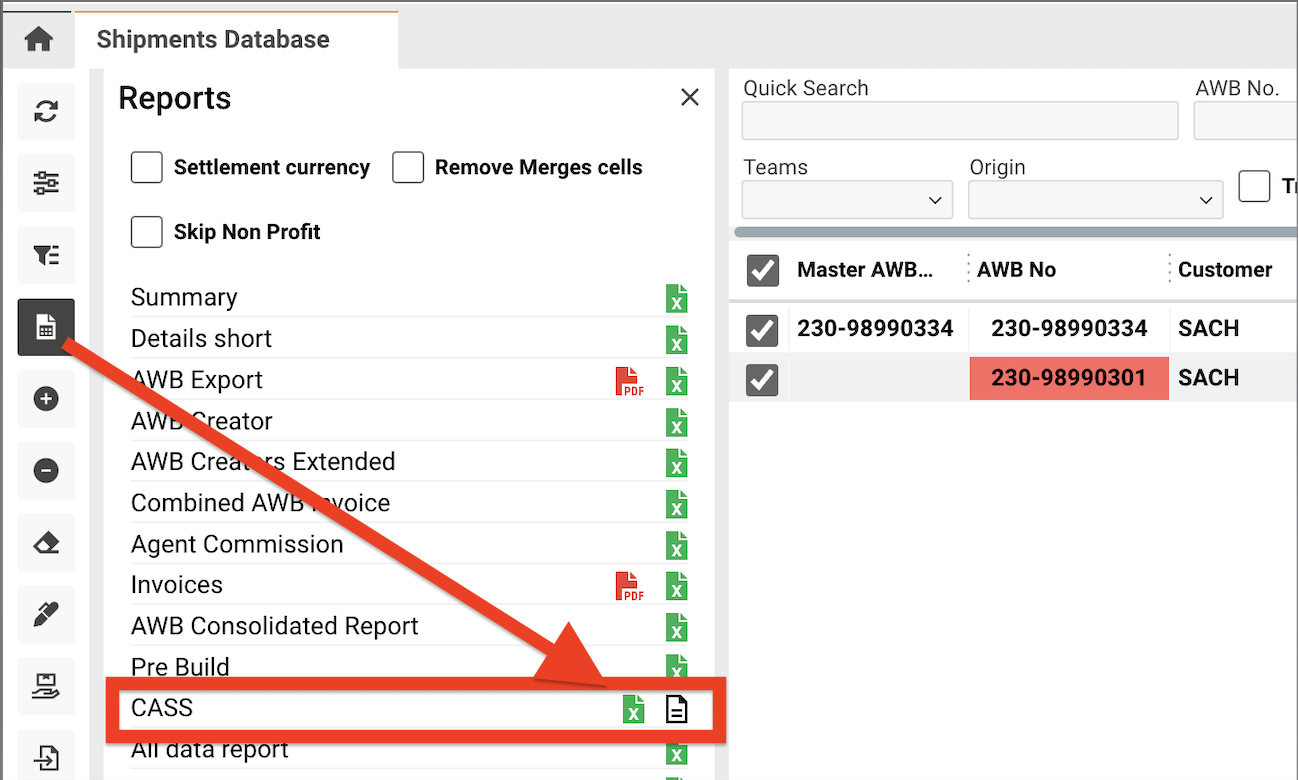Download Invoices as PDF

(629, 586)
